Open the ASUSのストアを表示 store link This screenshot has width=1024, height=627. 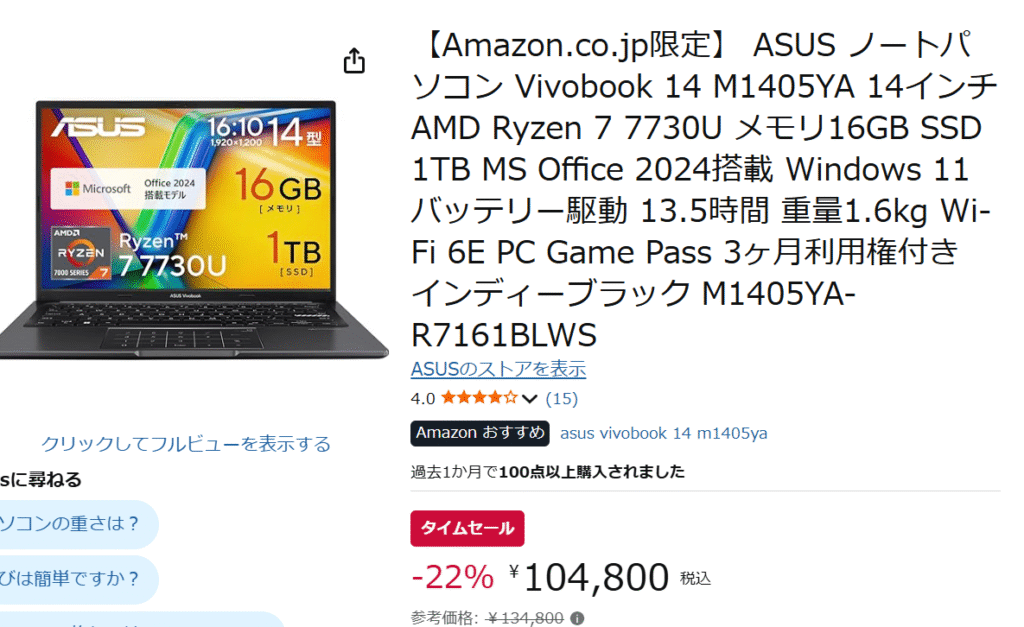point(498,369)
